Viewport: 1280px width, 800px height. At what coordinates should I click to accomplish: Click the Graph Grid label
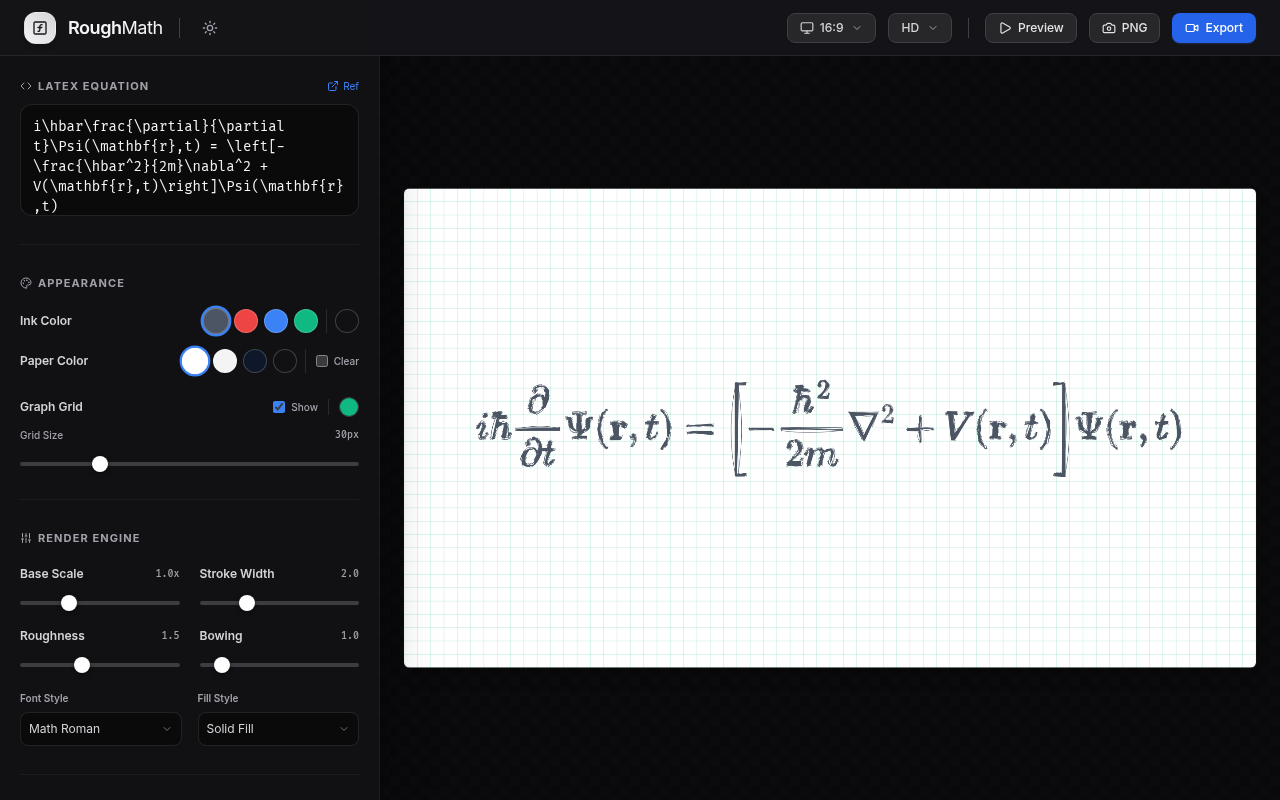click(x=51, y=407)
